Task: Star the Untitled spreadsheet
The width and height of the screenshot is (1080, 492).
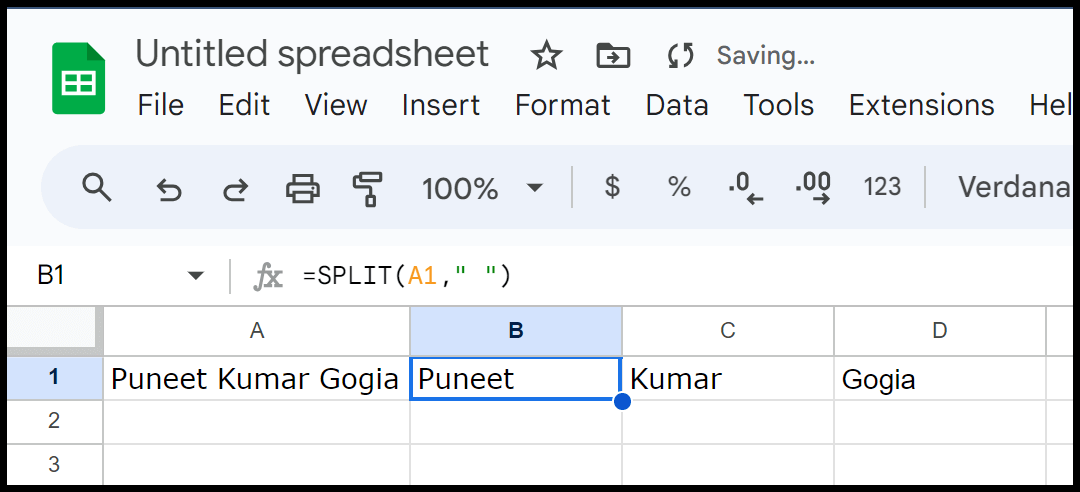Action: [546, 55]
